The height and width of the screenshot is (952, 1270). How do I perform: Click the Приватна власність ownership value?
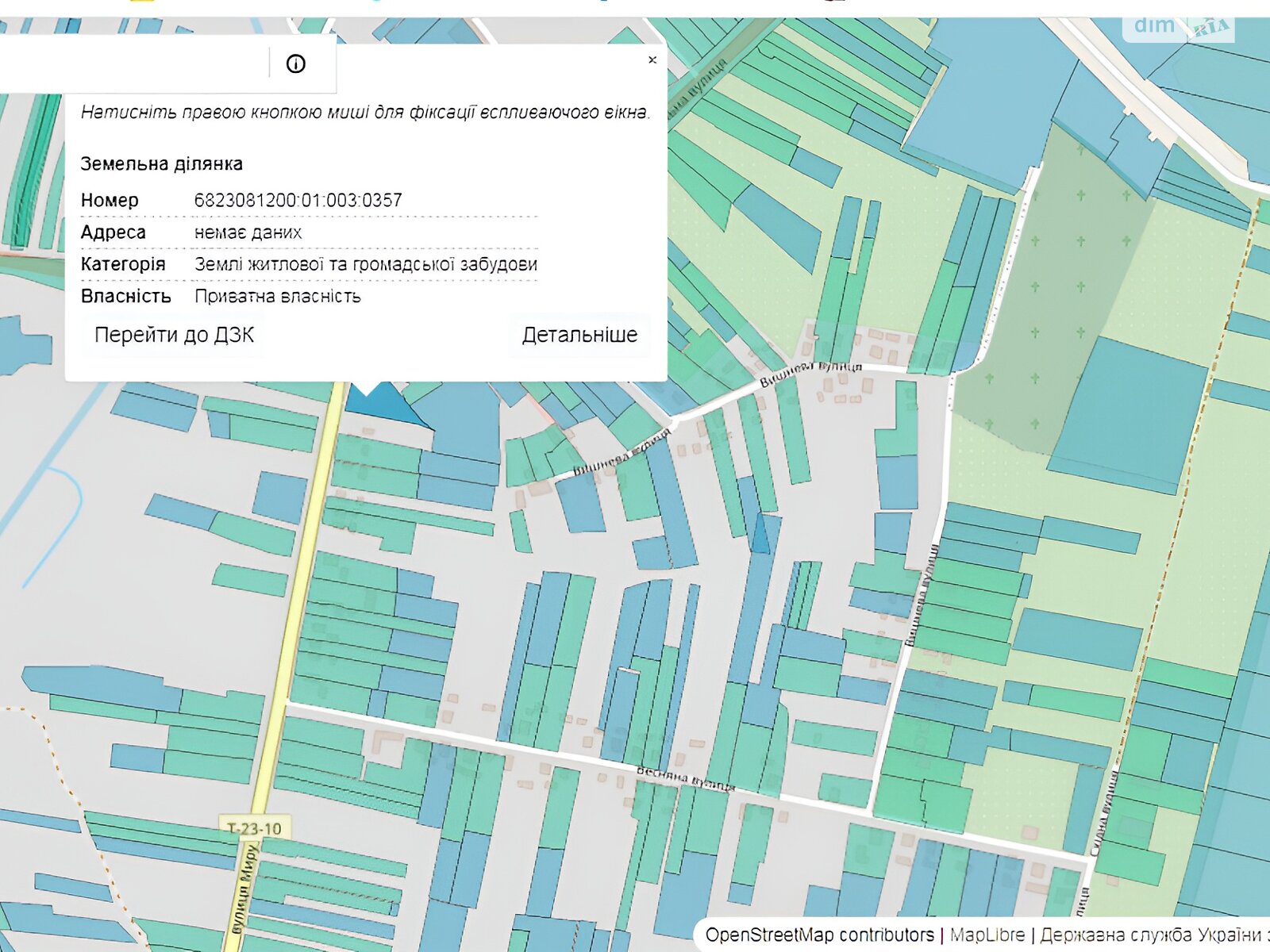[x=278, y=296]
